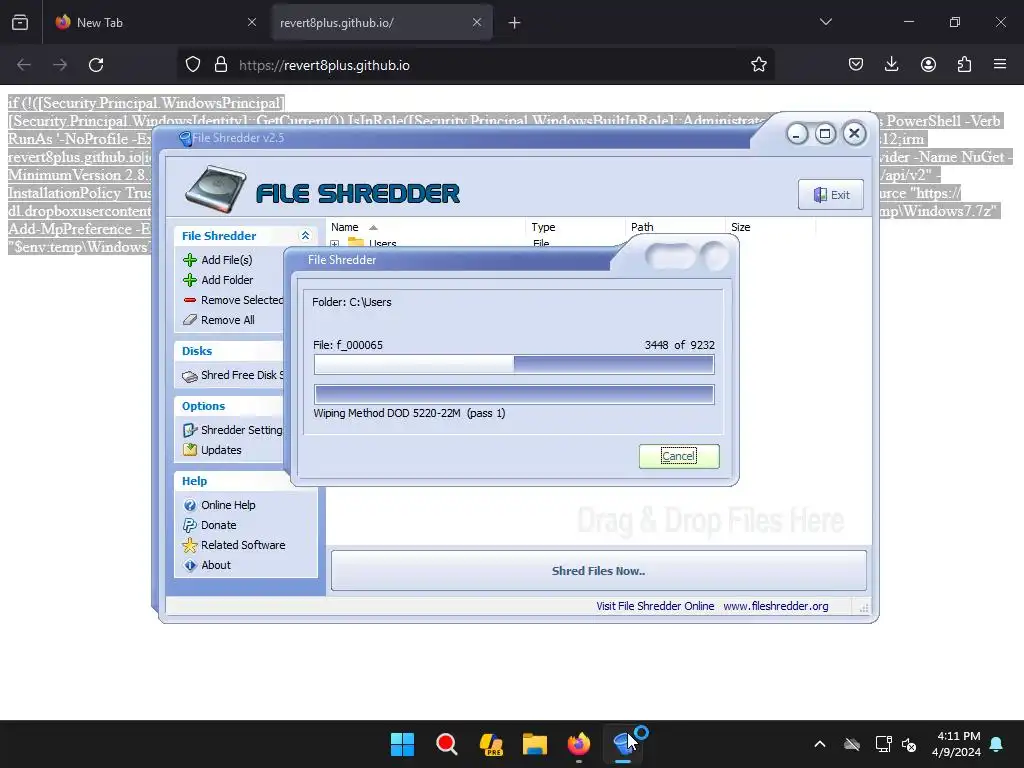This screenshot has height=768, width=1024.
Task: Open the Windows Start menu
Action: coord(402,744)
